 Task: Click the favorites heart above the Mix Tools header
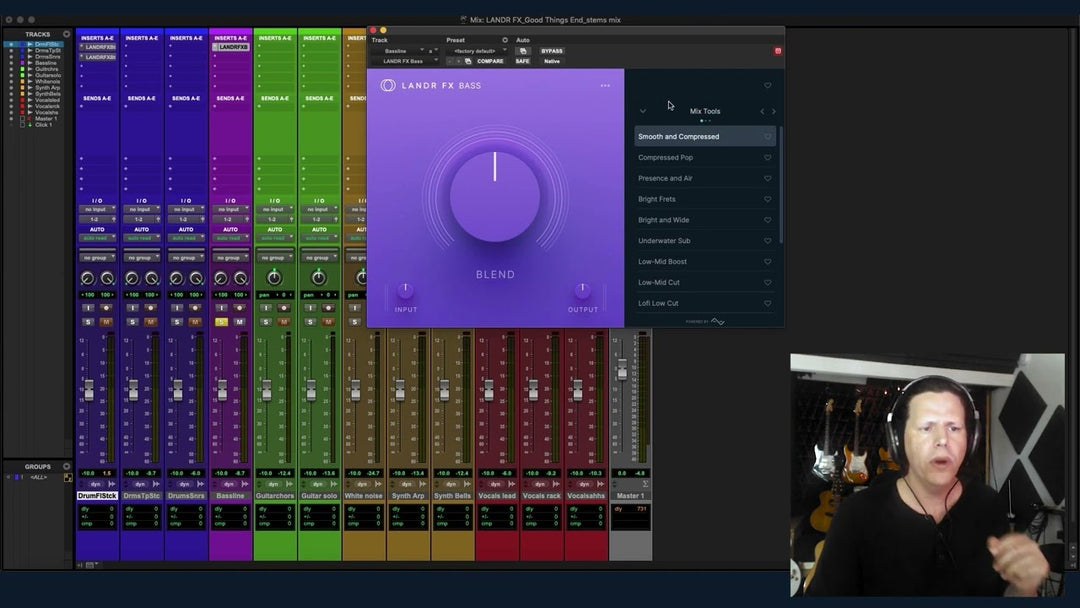(767, 85)
